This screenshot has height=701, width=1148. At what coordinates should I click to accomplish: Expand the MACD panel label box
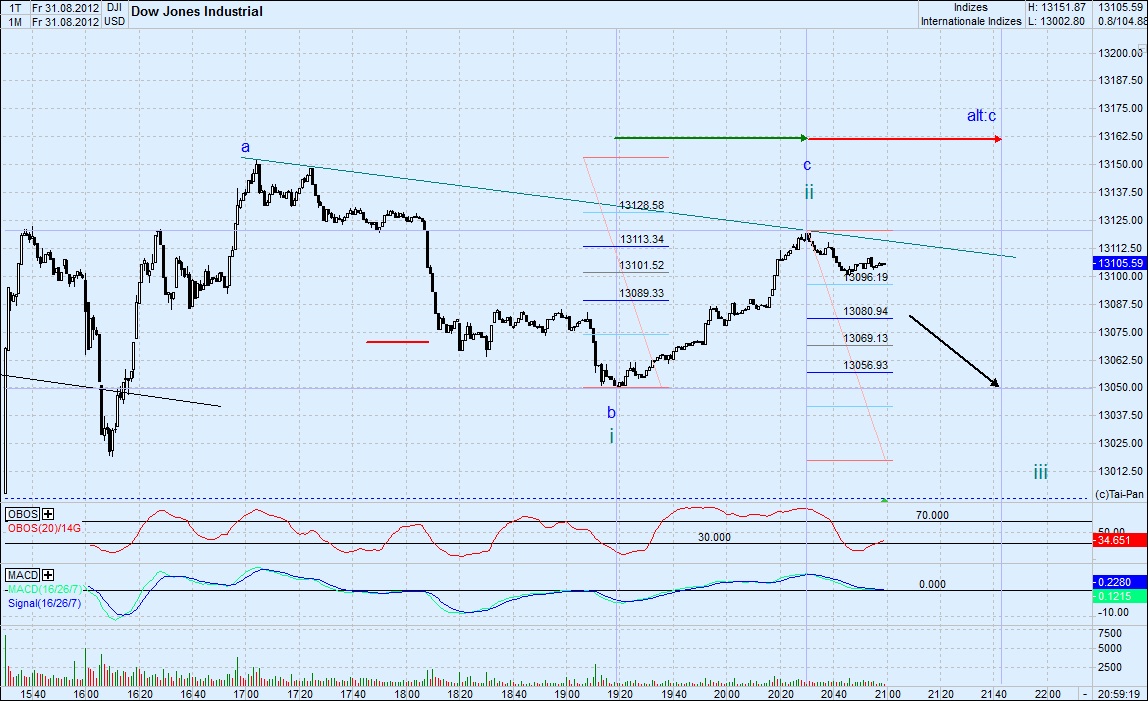(x=23, y=575)
